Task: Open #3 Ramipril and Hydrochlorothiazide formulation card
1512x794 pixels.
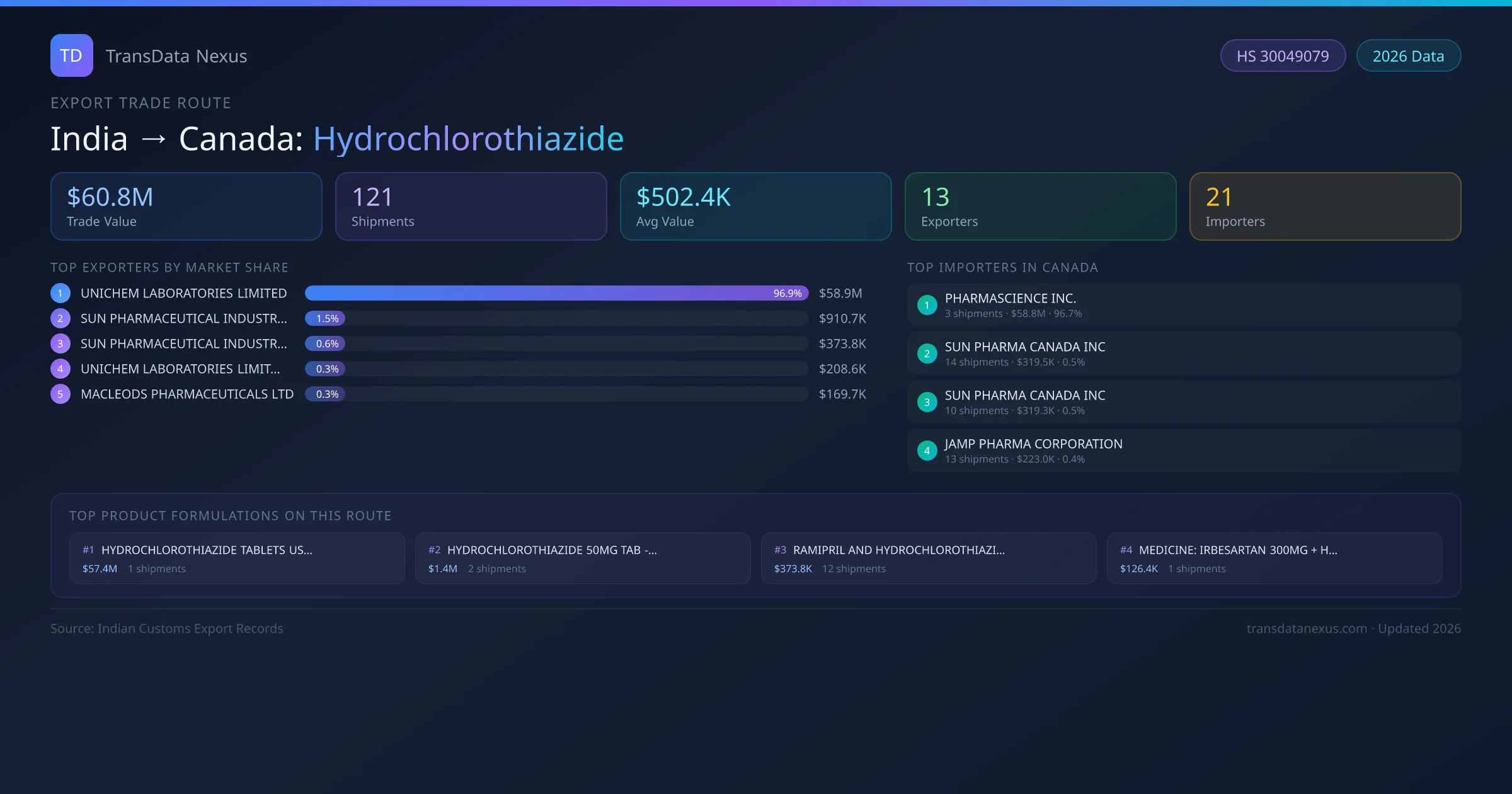Action: coord(929,558)
